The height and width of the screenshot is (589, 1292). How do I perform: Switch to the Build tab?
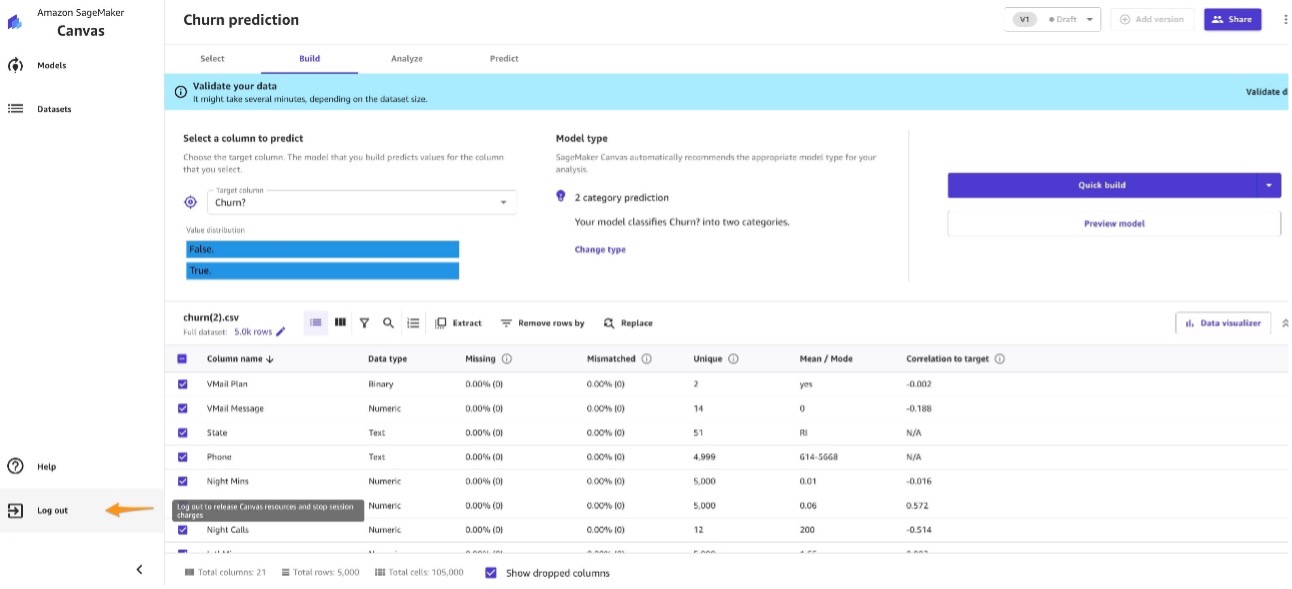[x=310, y=59]
